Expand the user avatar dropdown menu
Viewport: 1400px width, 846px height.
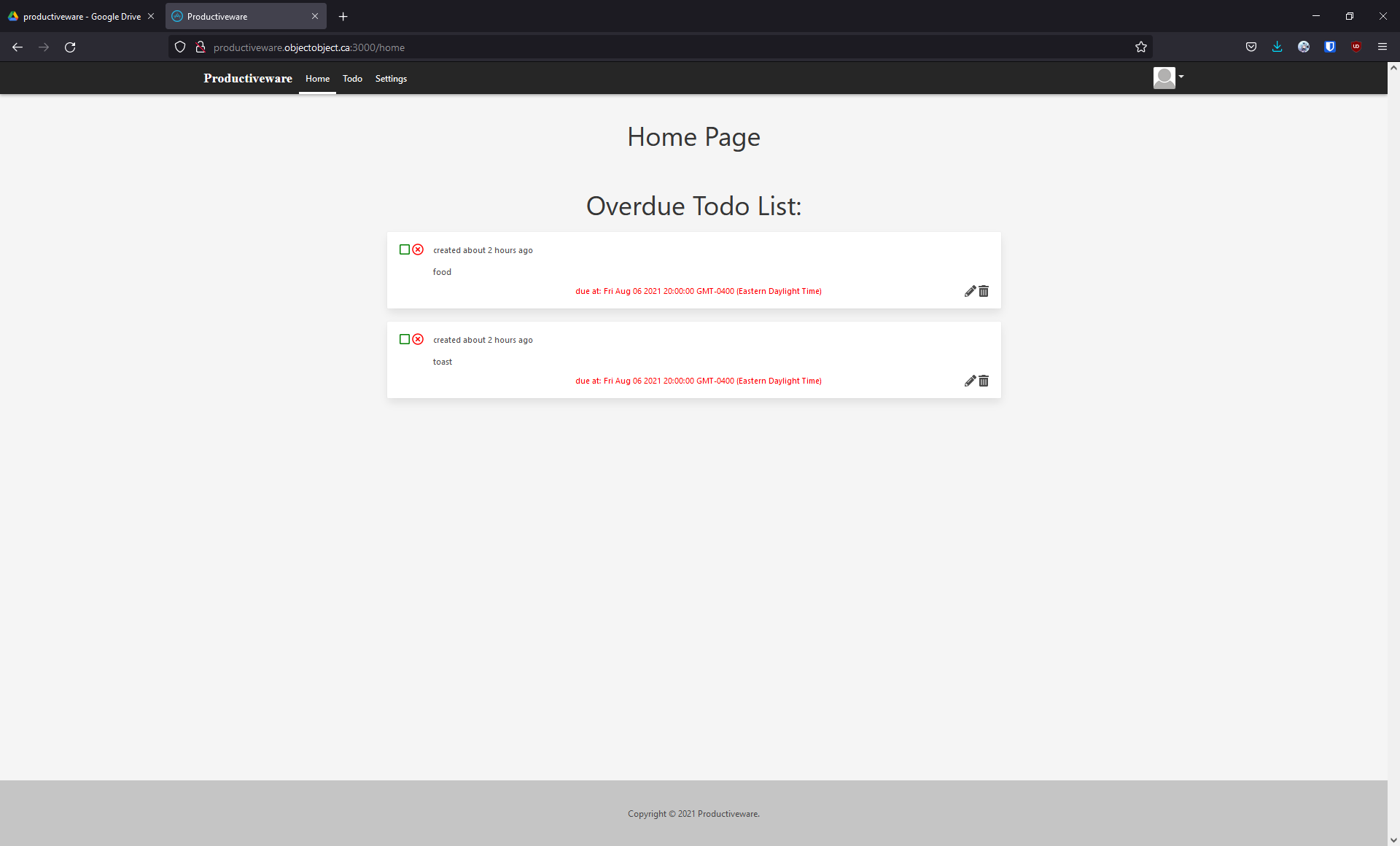click(1168, 77)
